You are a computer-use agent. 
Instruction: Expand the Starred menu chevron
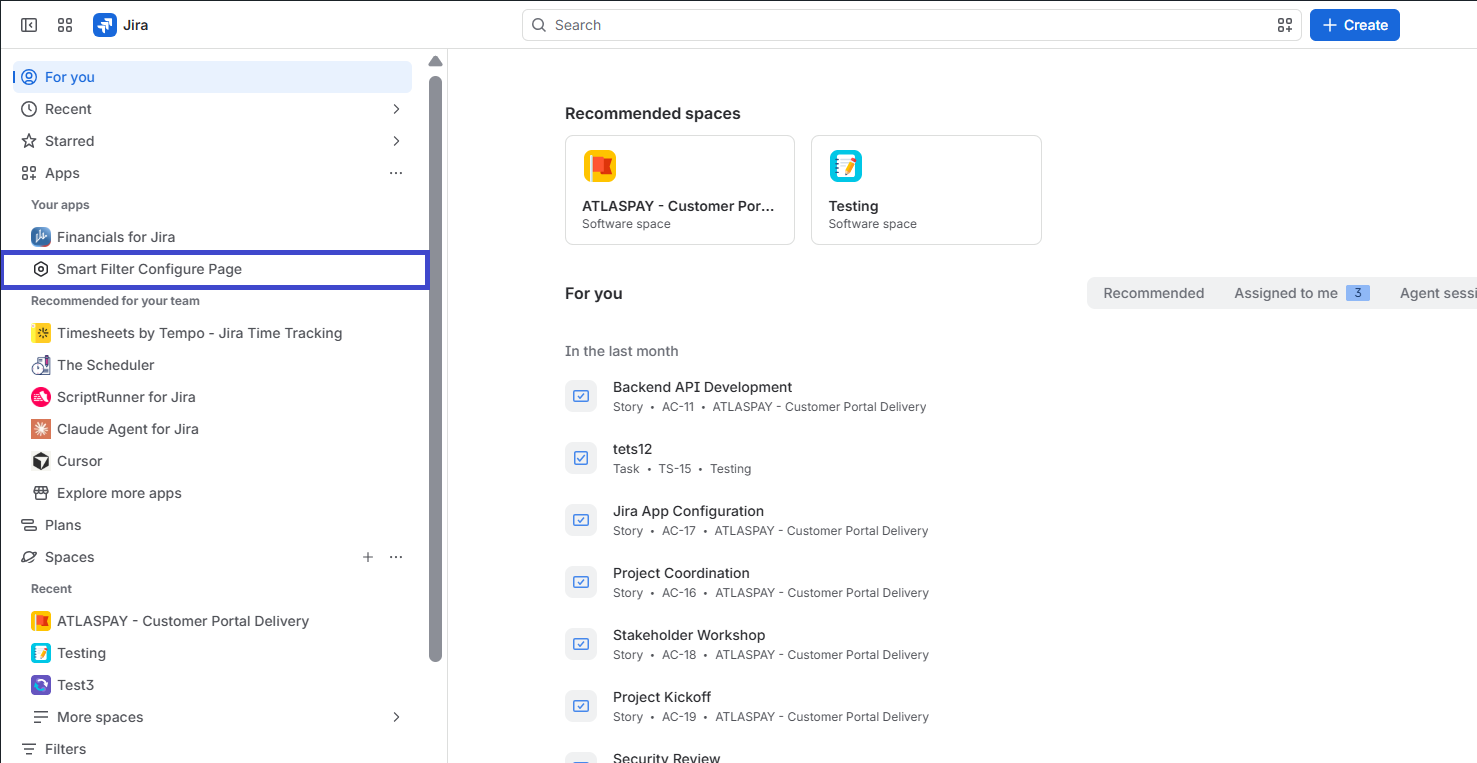[x=396, y=141]
